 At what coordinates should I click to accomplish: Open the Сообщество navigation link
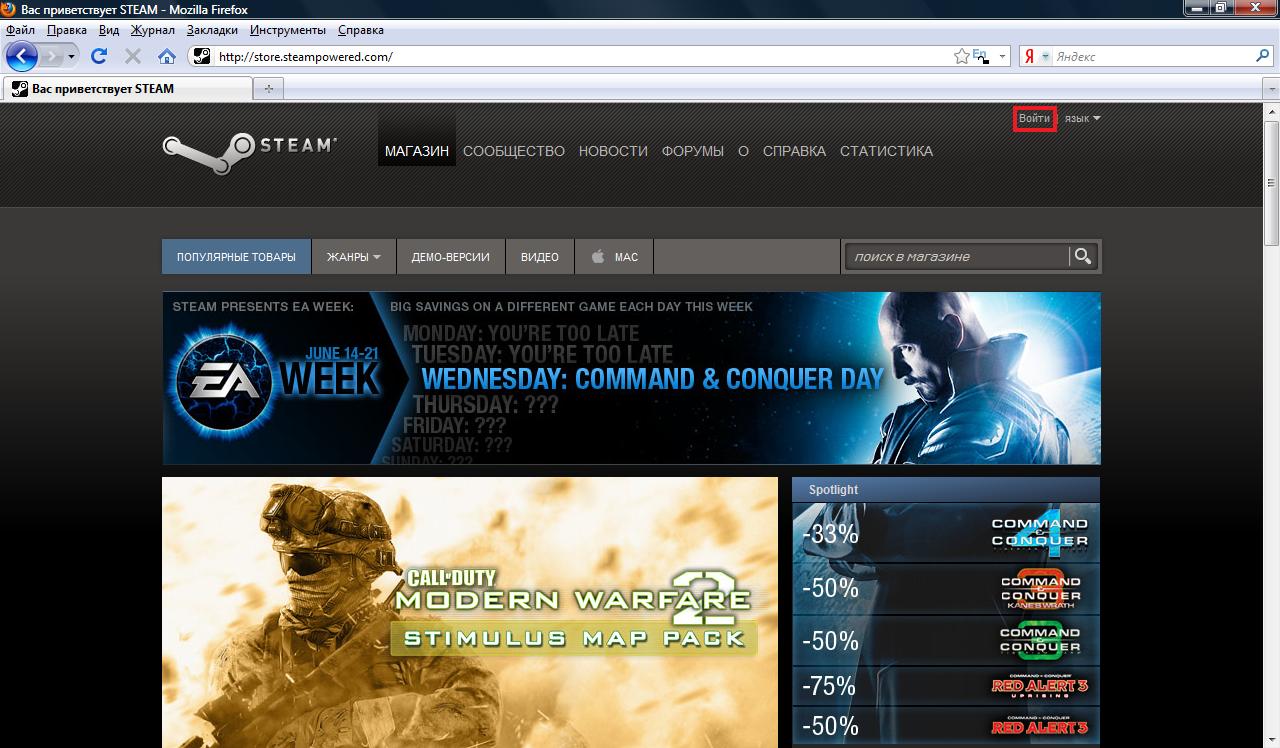point(513,151)
